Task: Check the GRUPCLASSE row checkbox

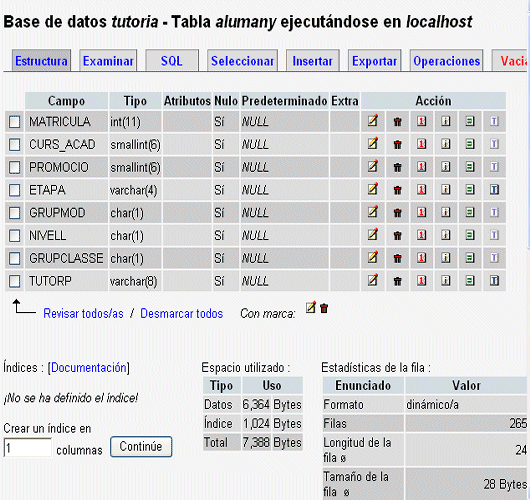Action: pyautogui.click(x=15, y=259)
